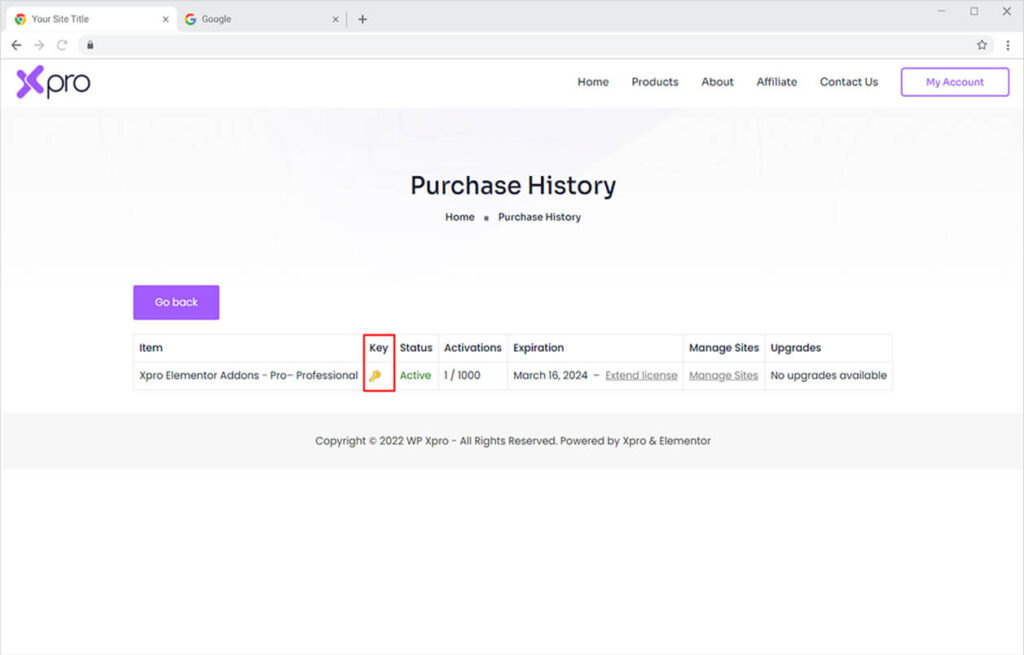Reload the page with refresh icon
Image resolution: width=1024 pixels, height=655 pixels.
coord(62,45)
